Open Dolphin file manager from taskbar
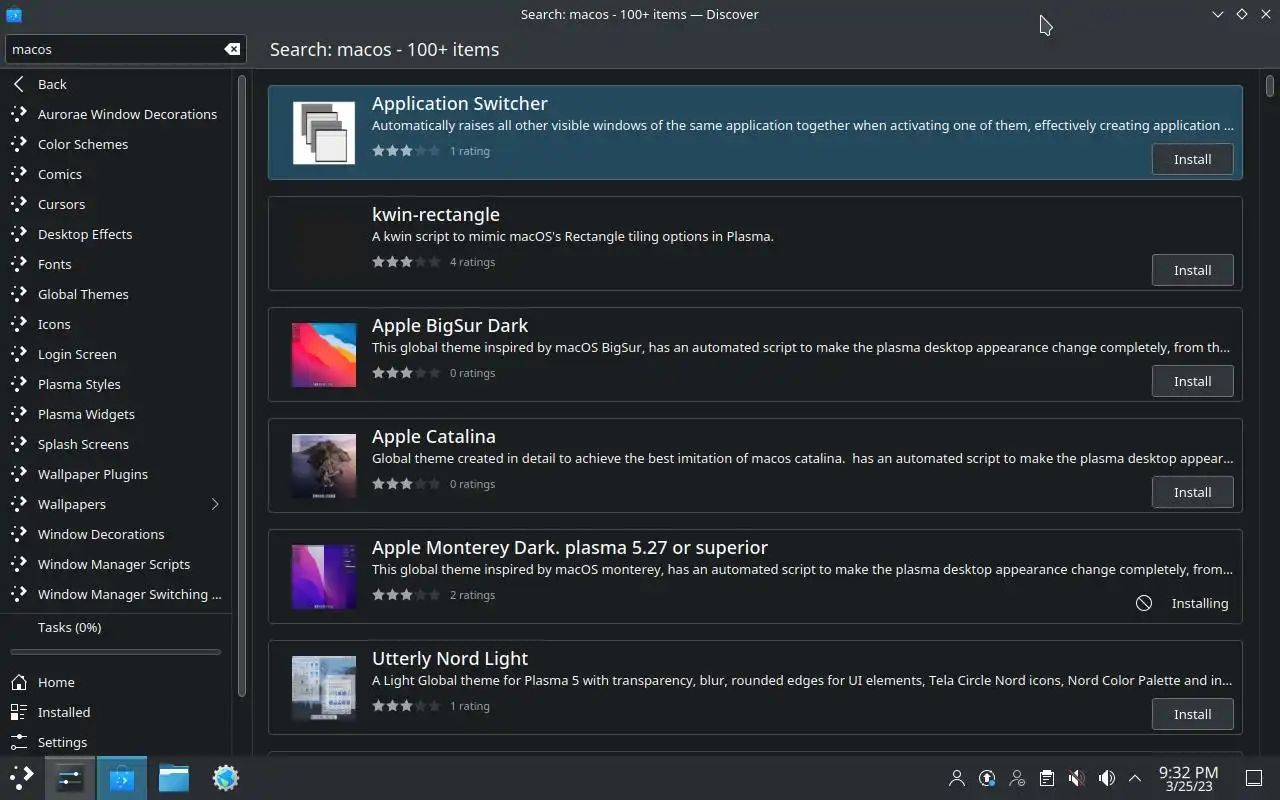The image size is (1280, 800). 174,778
